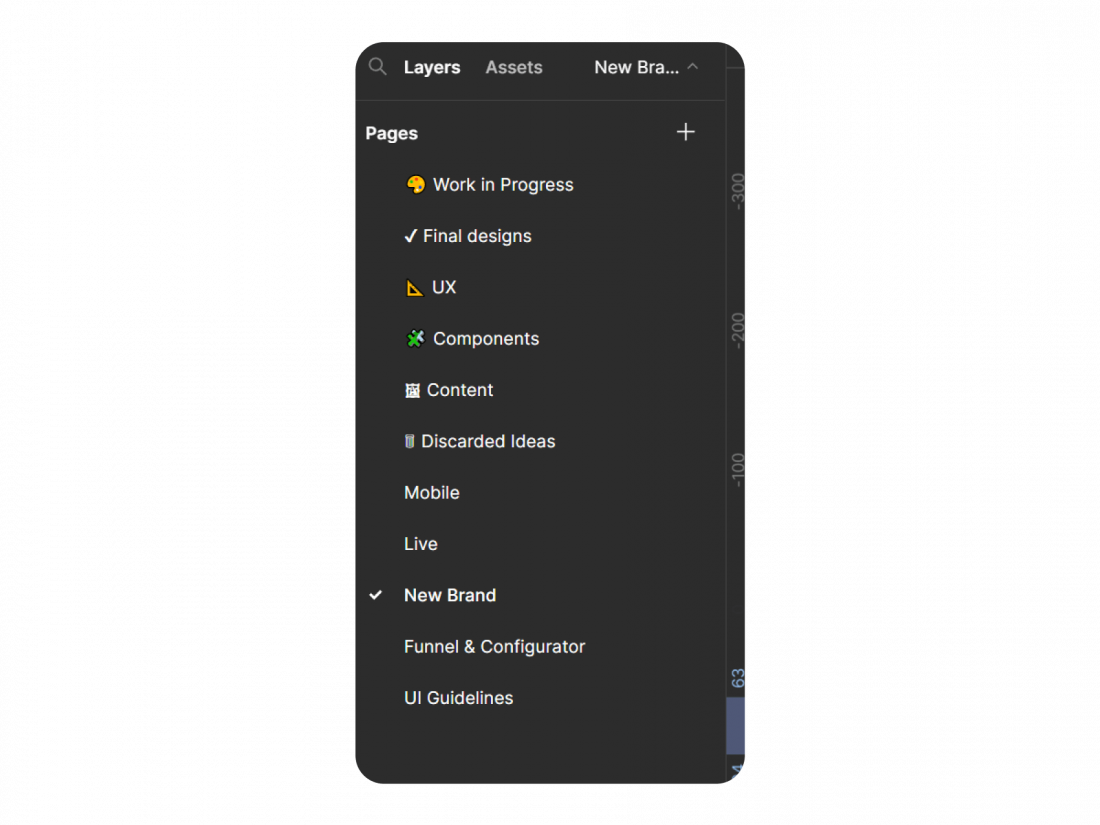Image resolution: width=1100 pixels, height=825 pixels.
Task: Click the checkmark icon before Final designs
Action: (x=410, y=237)
